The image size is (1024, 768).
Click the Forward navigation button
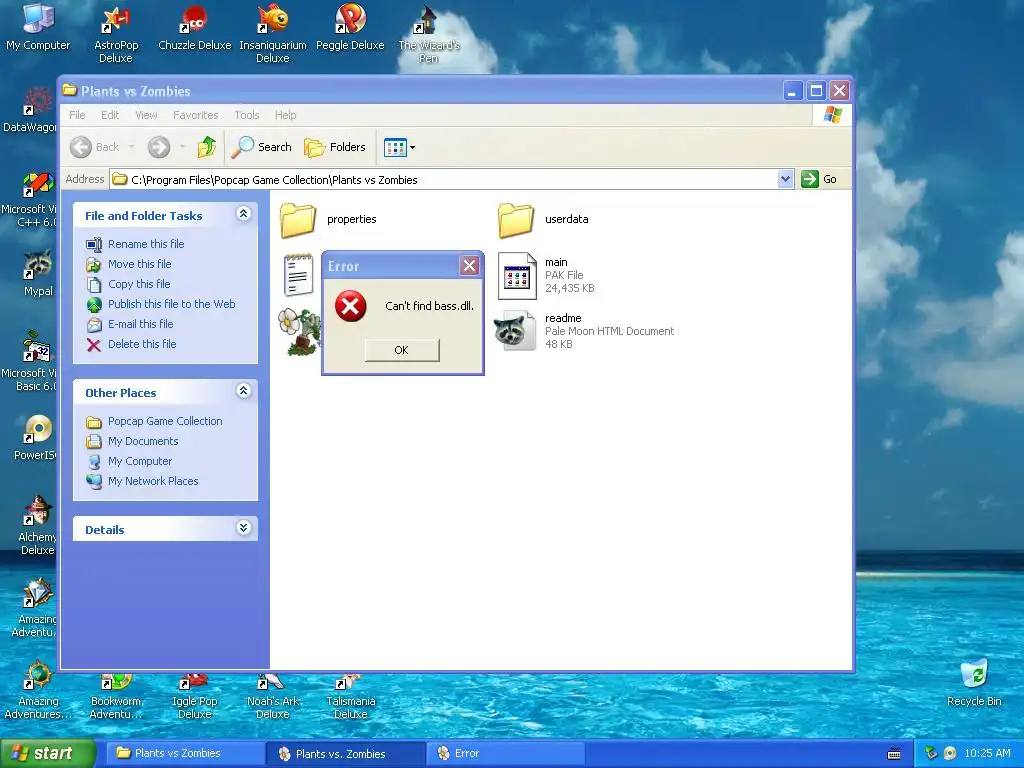[x=159, y=147]
